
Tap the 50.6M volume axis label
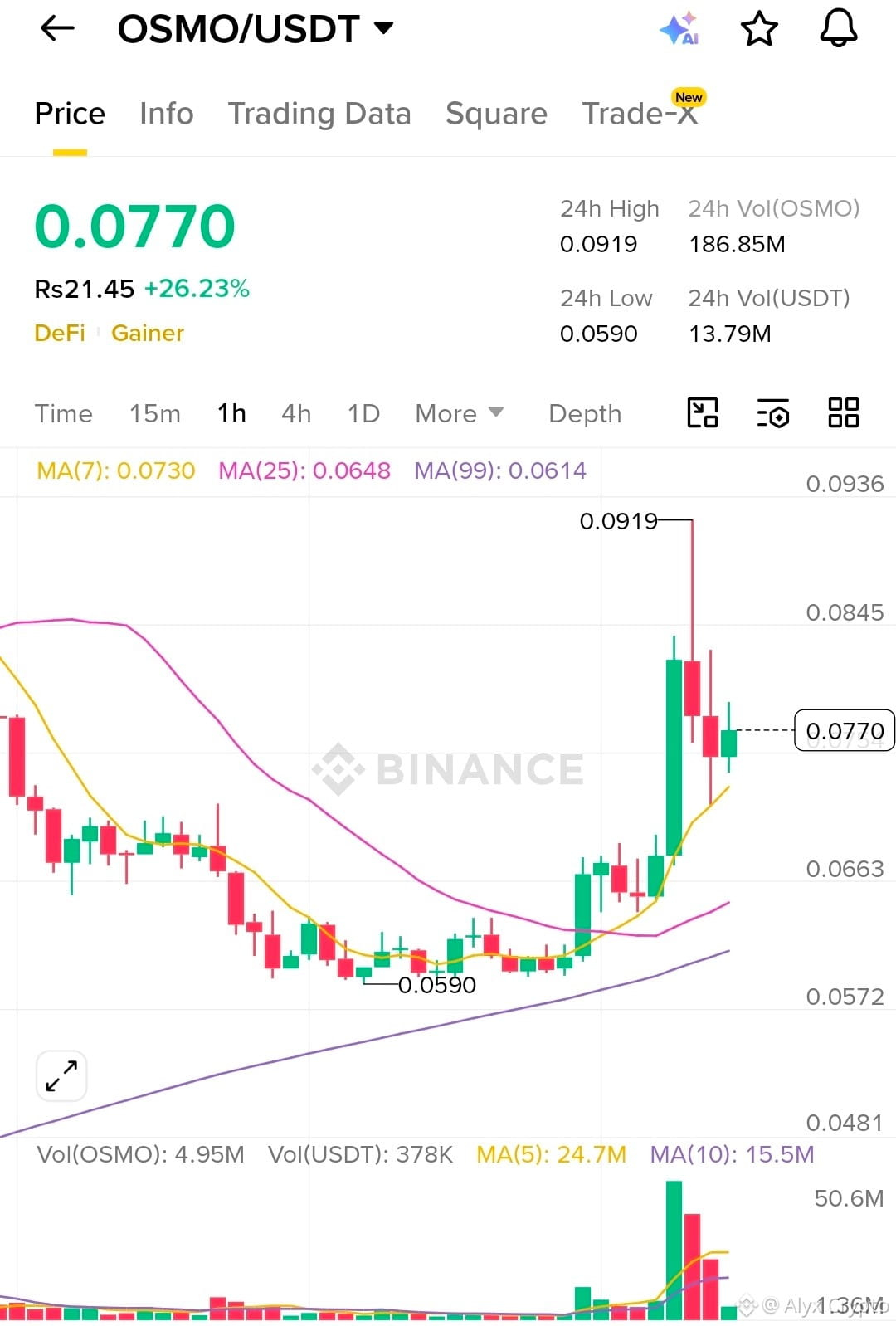point(849,1198)
